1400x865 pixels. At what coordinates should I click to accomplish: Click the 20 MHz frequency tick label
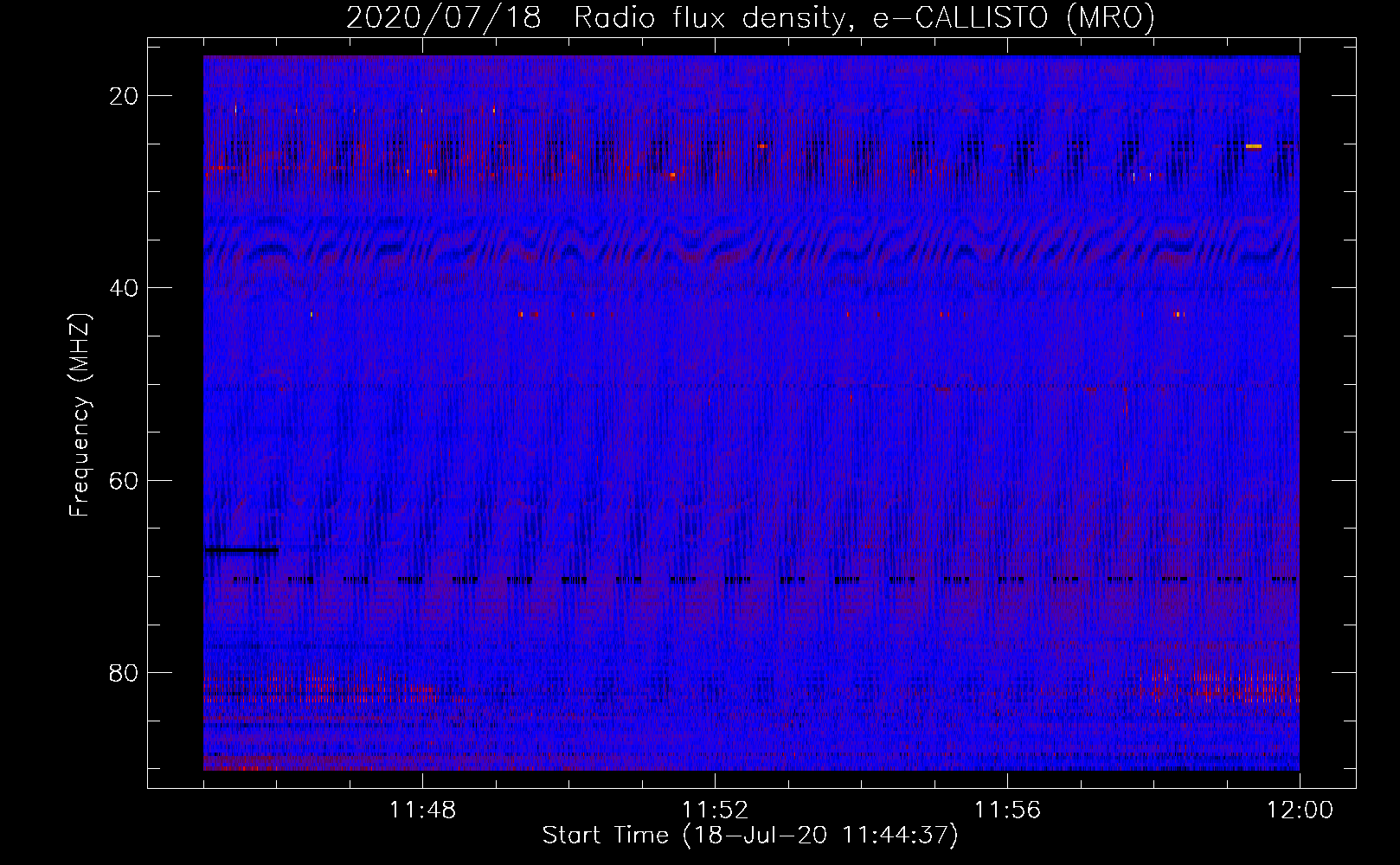click(124, 96)
